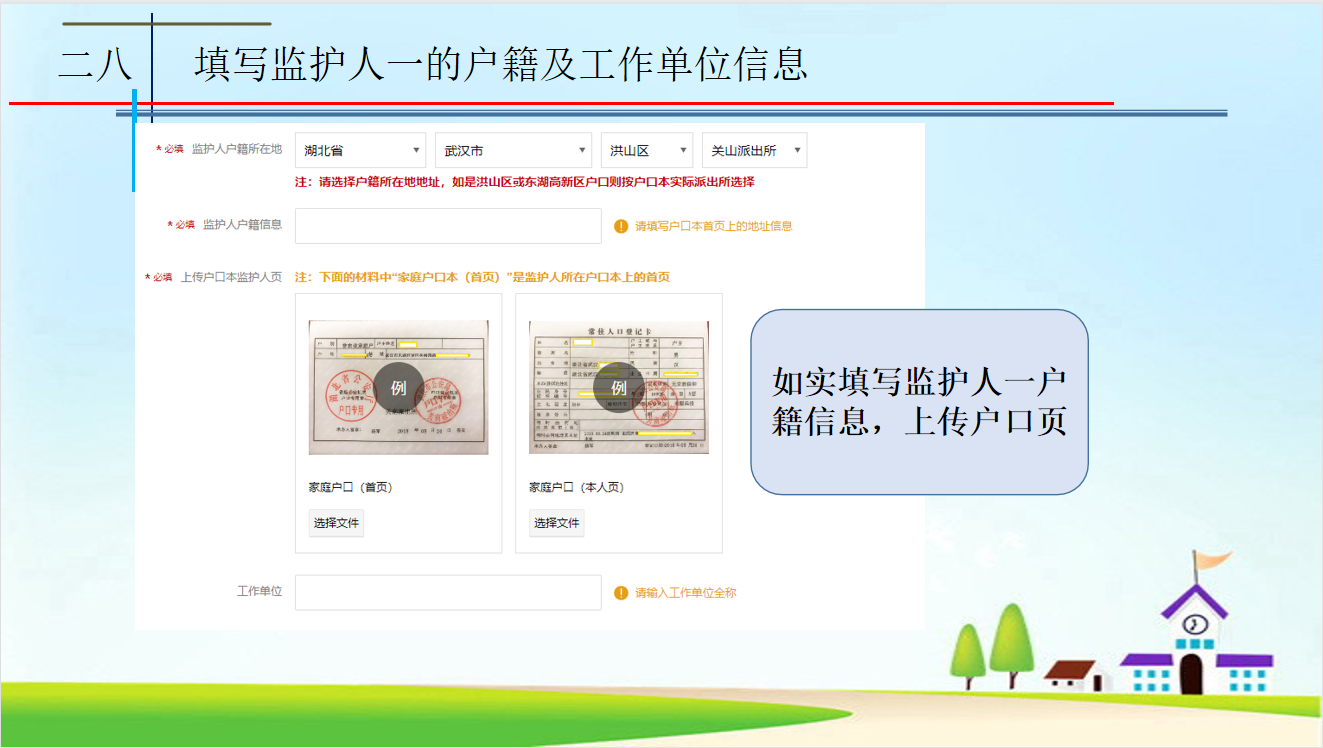Click the orange hint icon beside 请填写户口本首页上的地址信息

pos(621,226)
